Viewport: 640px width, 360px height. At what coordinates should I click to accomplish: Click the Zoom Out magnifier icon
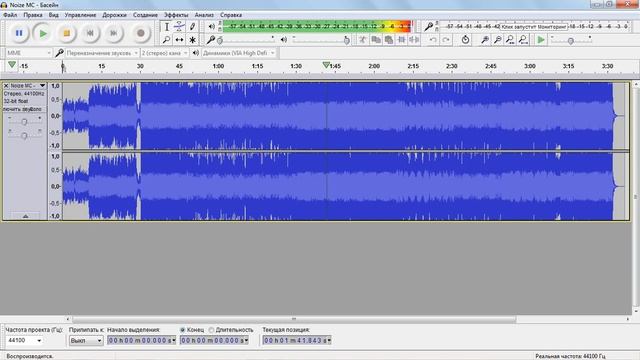[x=498, y=40]
